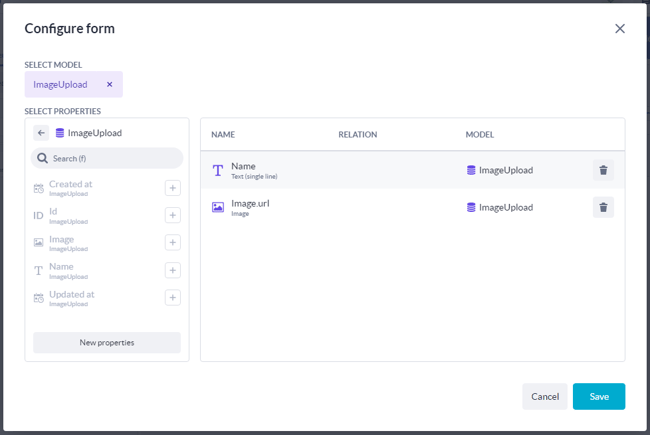650x435 pixels.
Task: Open New properties
Action: [107, 343]
